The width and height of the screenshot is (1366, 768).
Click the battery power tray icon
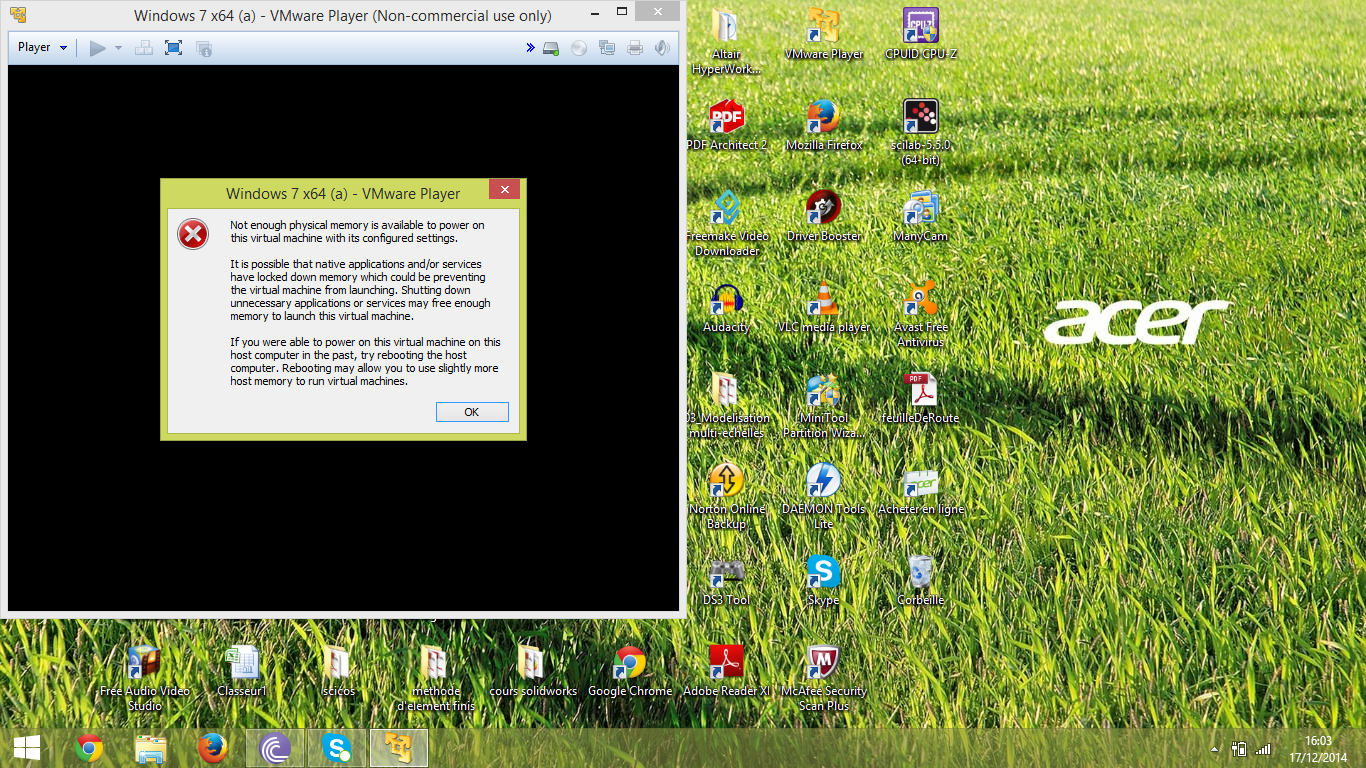1239,748
